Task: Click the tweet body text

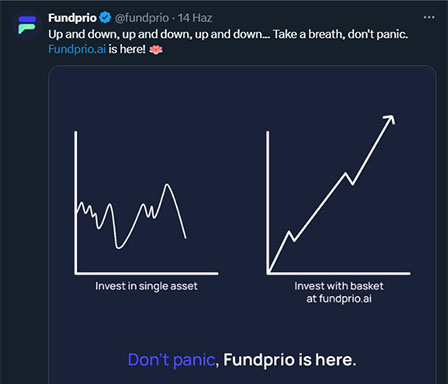Action: click(x=228, y=42)
